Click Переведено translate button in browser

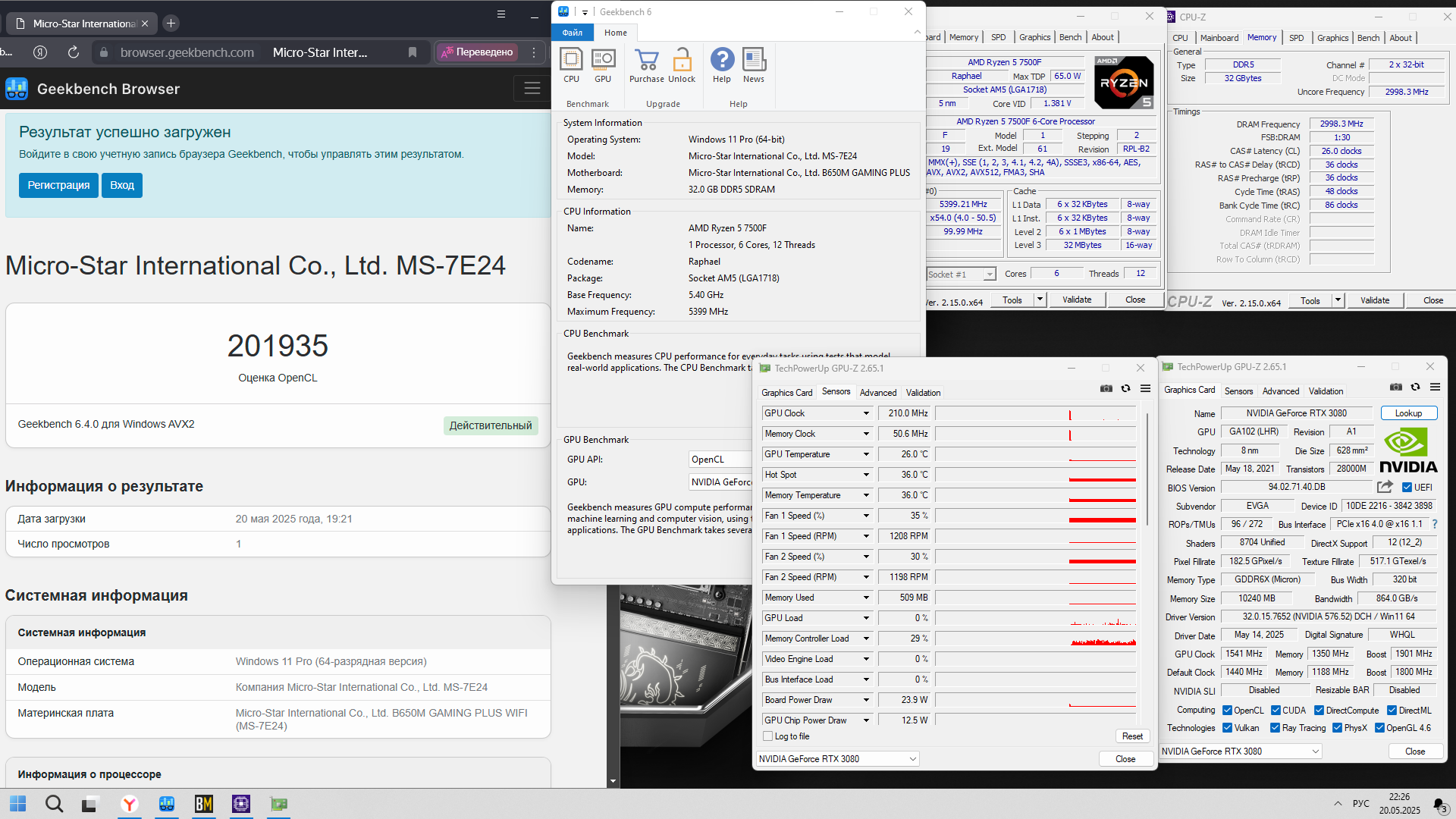click(x=479, y=52)
